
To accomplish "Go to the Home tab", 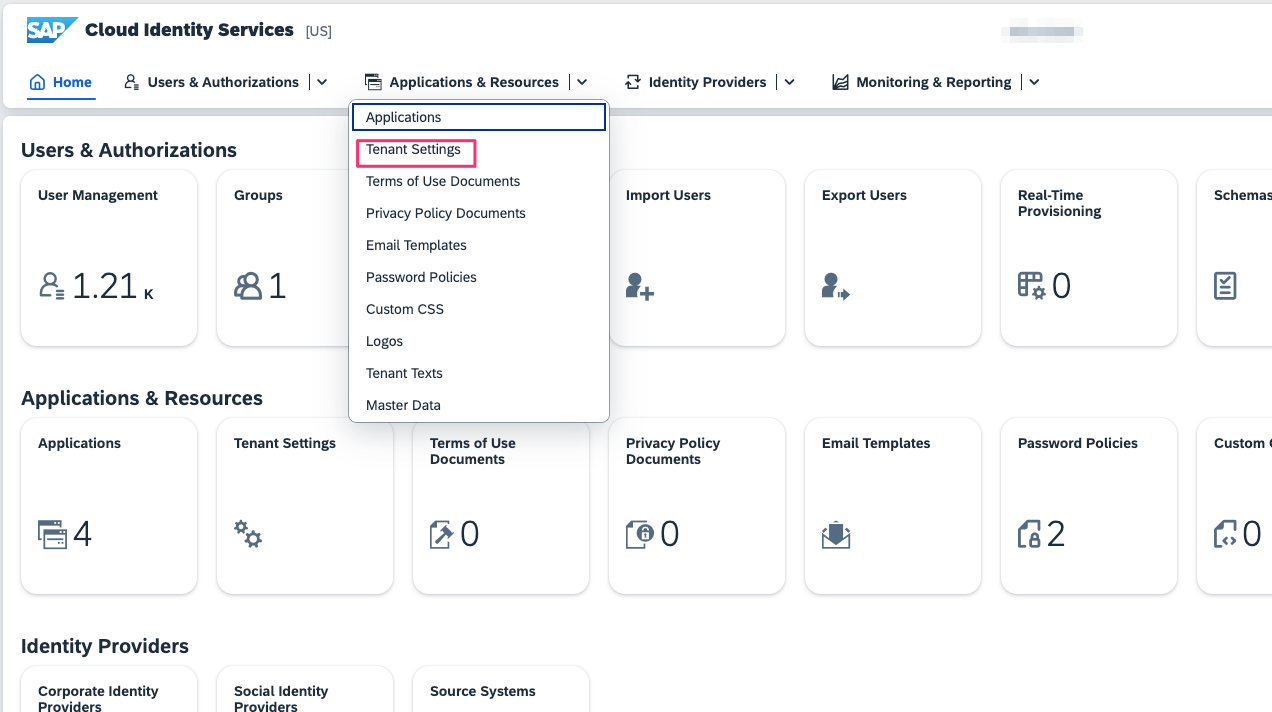I will point(61,82).
